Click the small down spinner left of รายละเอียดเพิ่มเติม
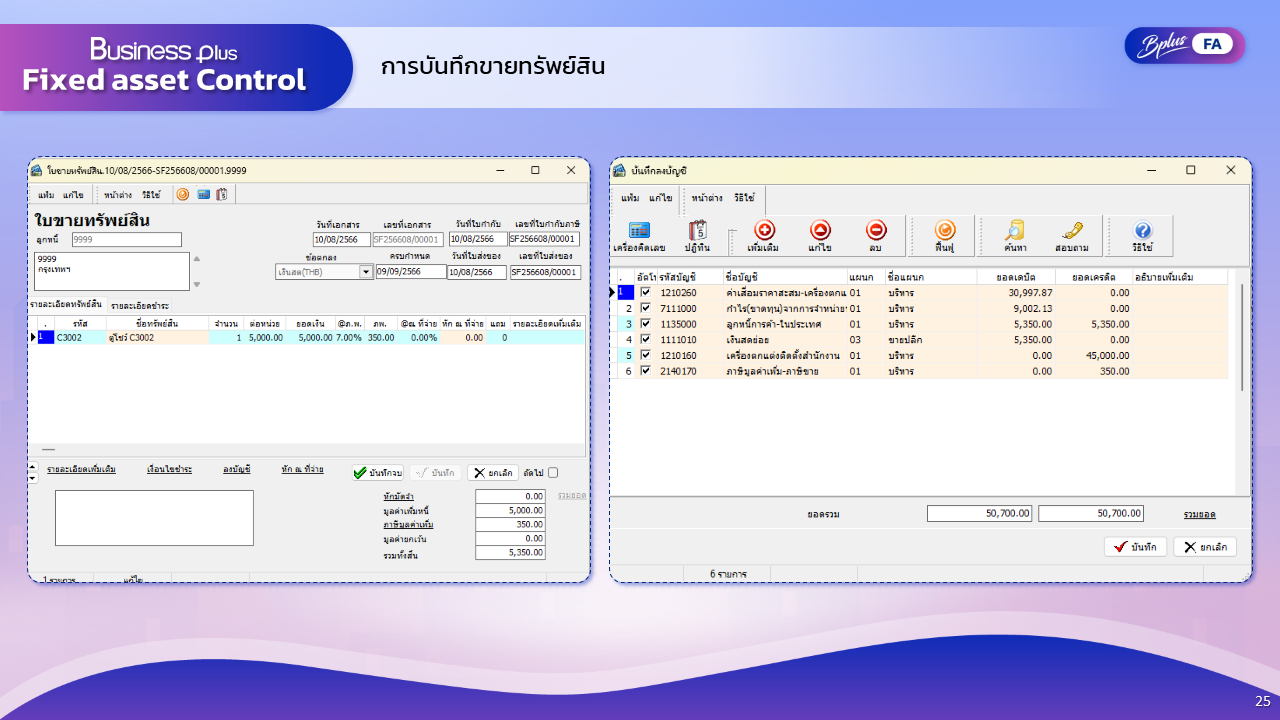 [32, 478]
